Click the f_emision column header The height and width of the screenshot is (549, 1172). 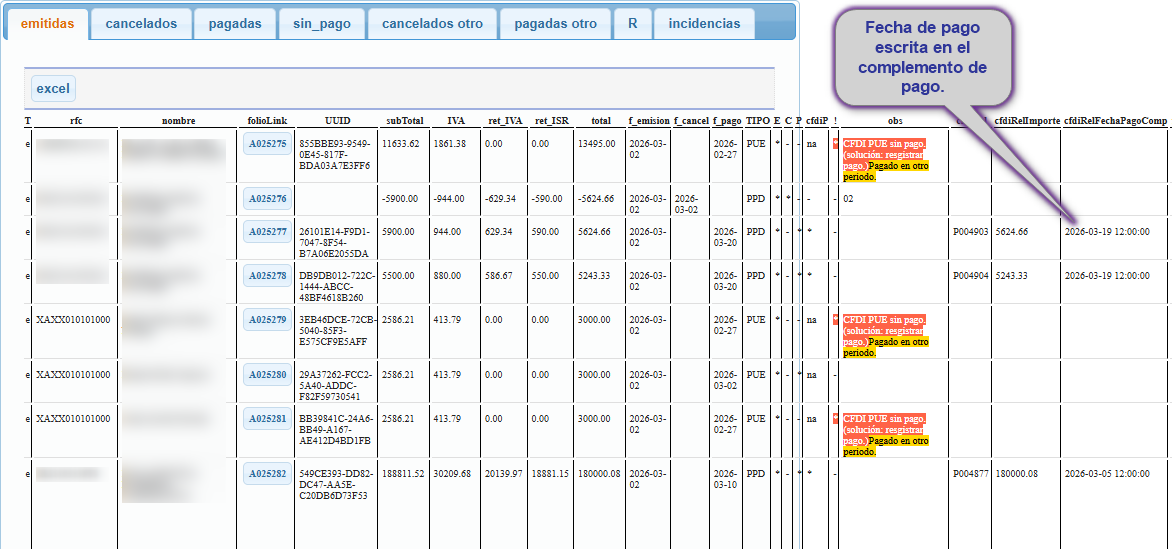coord(648,120)
